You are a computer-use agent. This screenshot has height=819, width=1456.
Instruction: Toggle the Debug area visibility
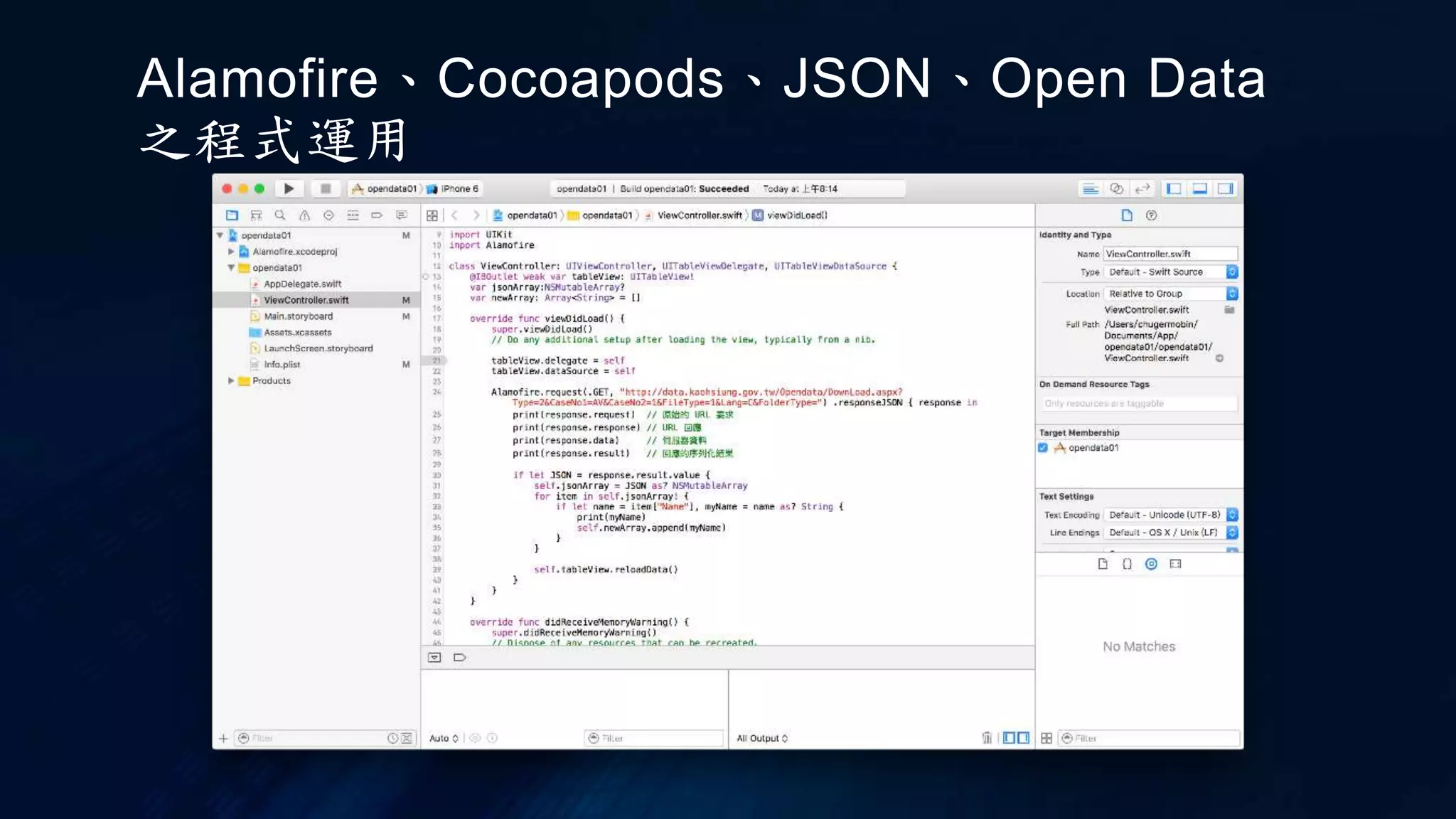[x=1200, y=188]
